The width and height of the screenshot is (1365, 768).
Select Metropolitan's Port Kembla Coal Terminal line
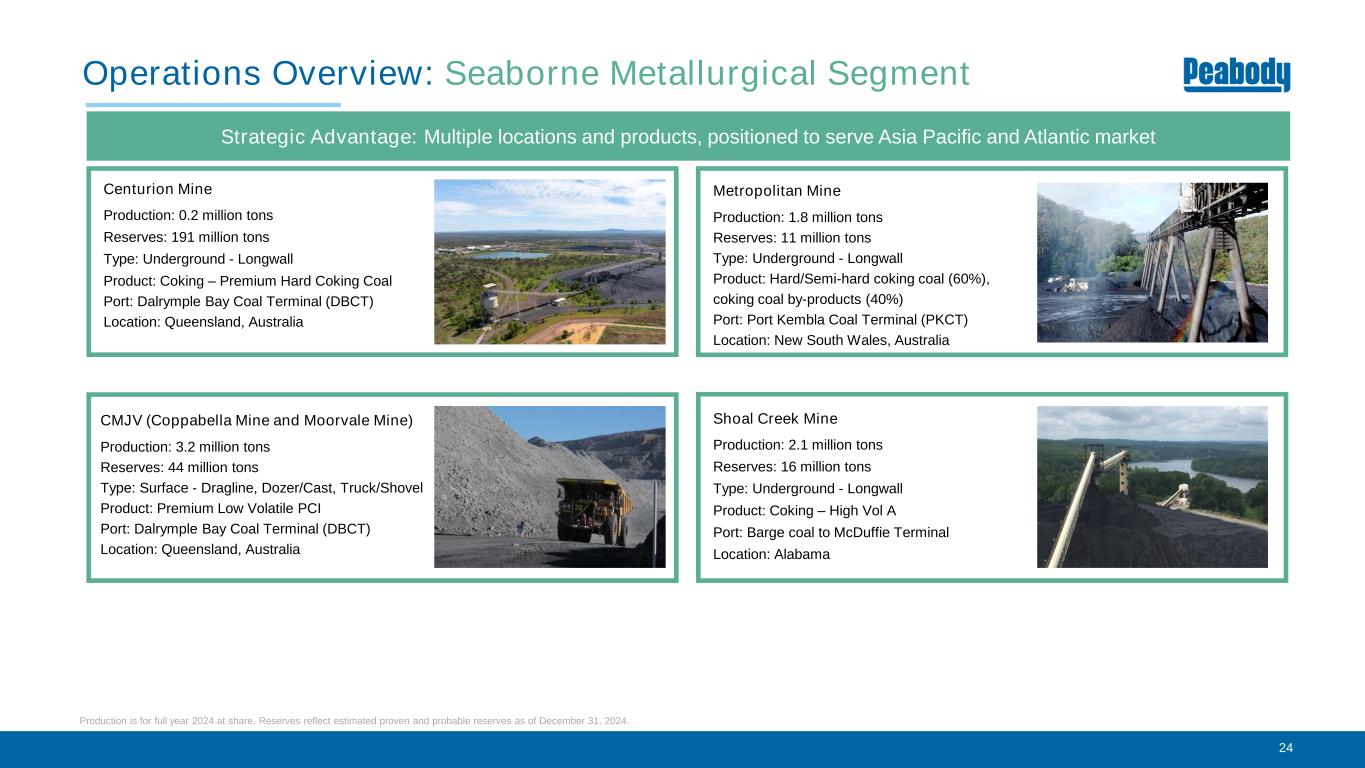click(840, 319)
